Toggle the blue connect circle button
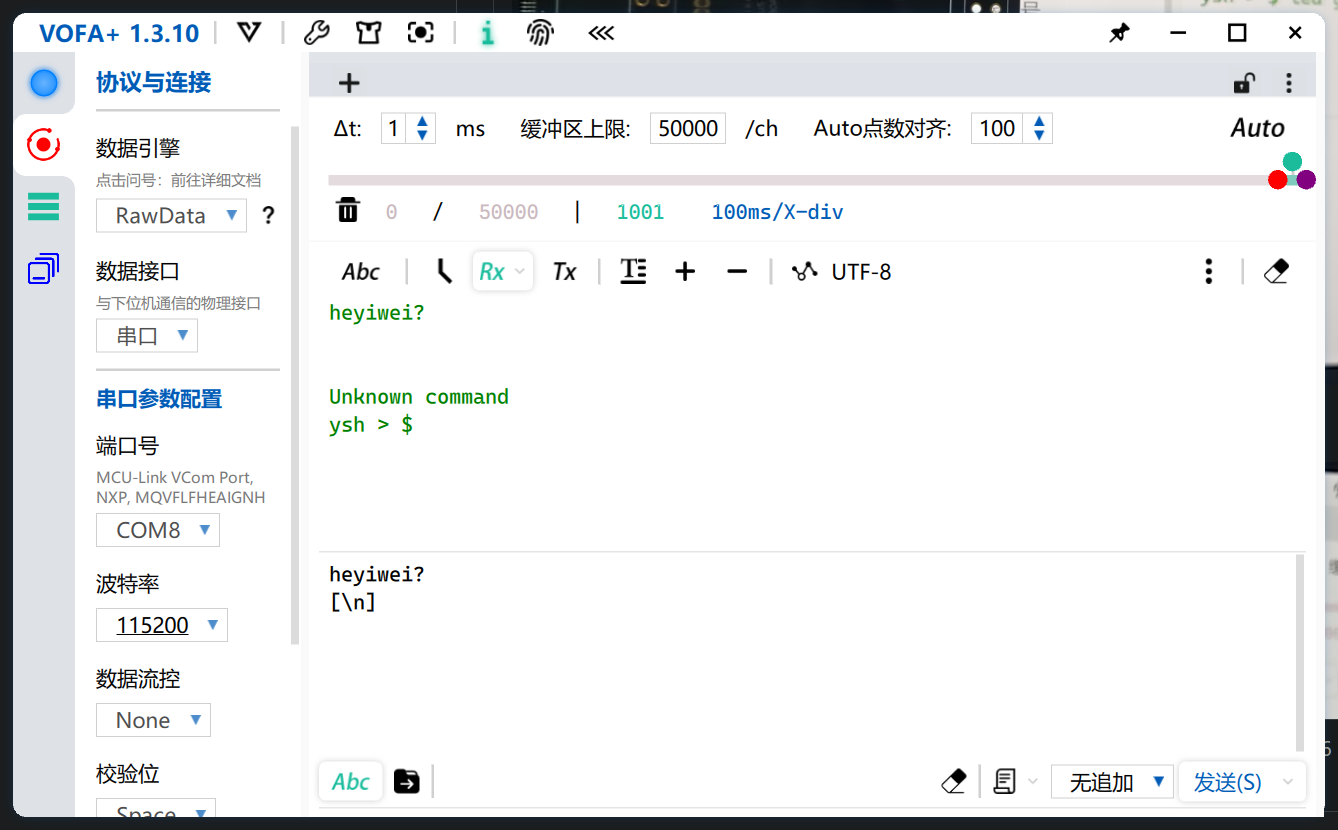This screenshot has height=830, width=1338. (x=44, y=83)
